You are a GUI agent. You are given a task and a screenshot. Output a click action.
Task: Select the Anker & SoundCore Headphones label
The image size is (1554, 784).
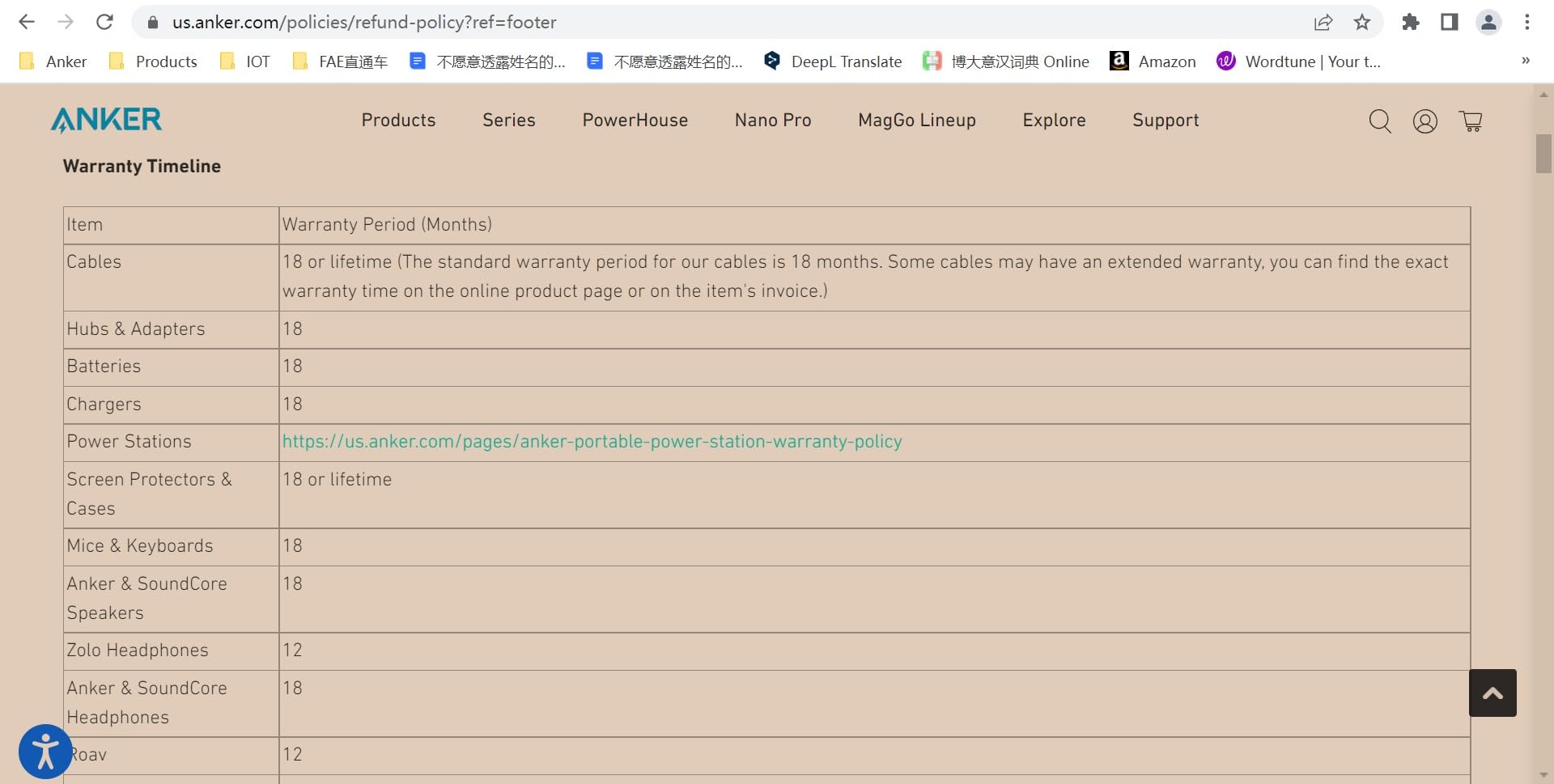point(146,703)
